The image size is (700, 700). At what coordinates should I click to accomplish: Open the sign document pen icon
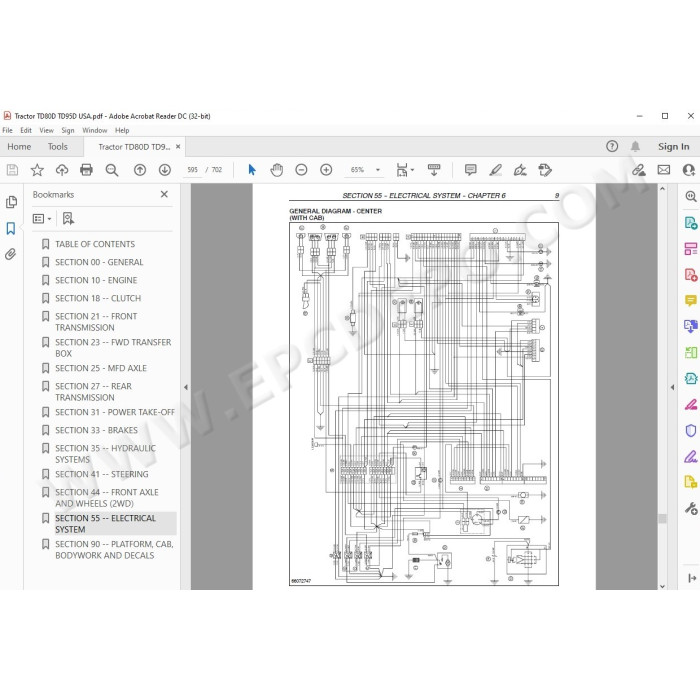coord(520,170)
